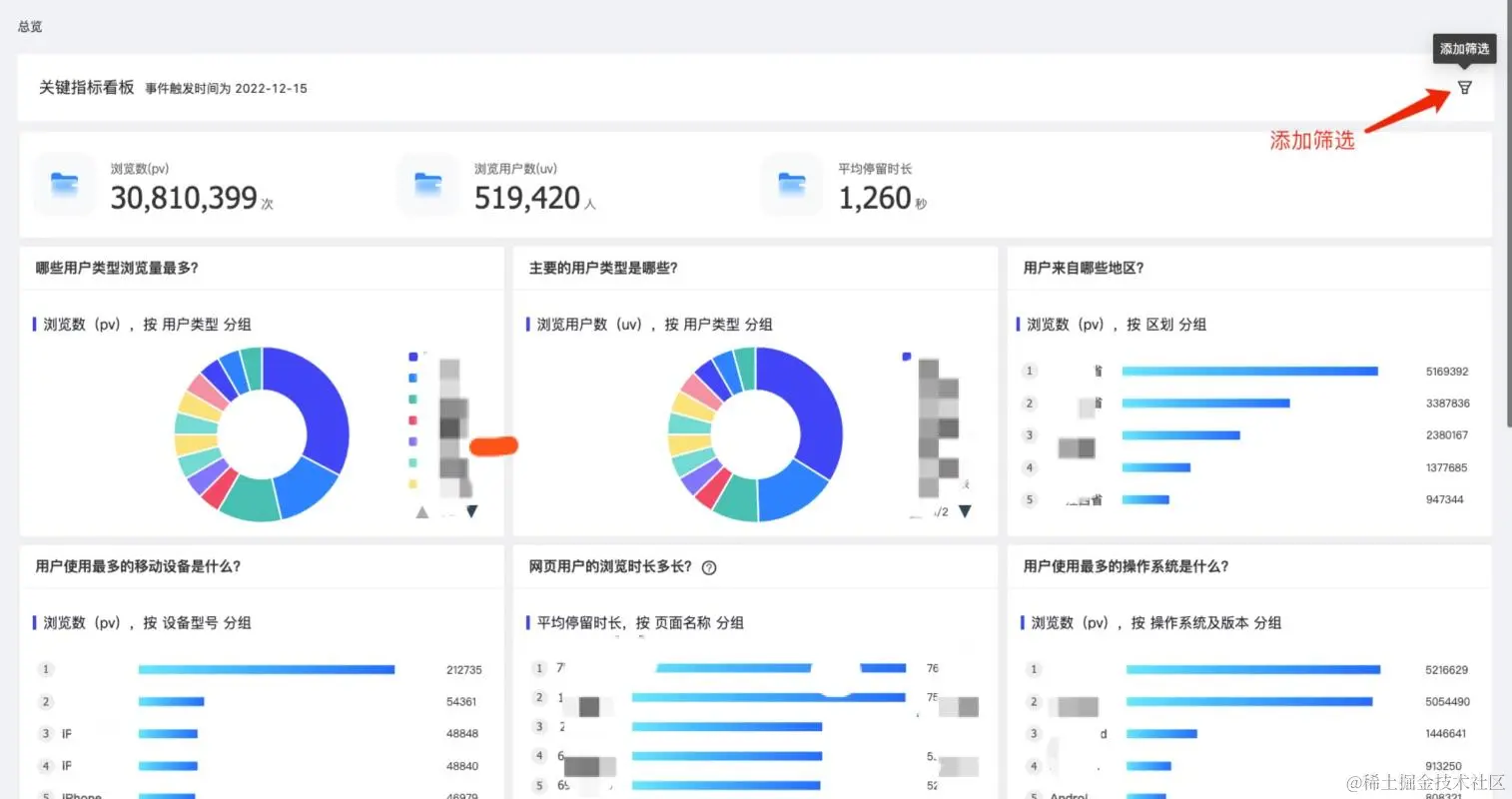
Task: Click value 5216629 in 操作系统 chart
Action: [1447, 670]
